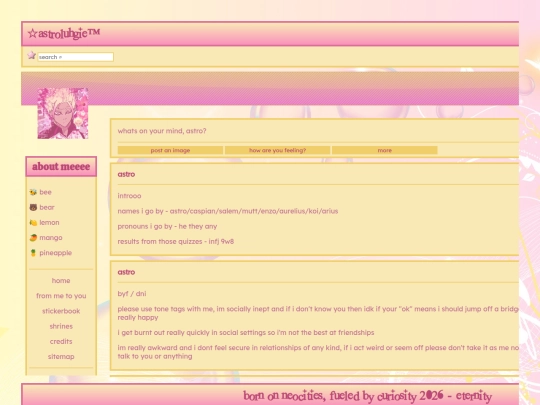The height and width of the screenshot is (405, 540).
Task: Open the sitemap link
Action: [61, 356]
